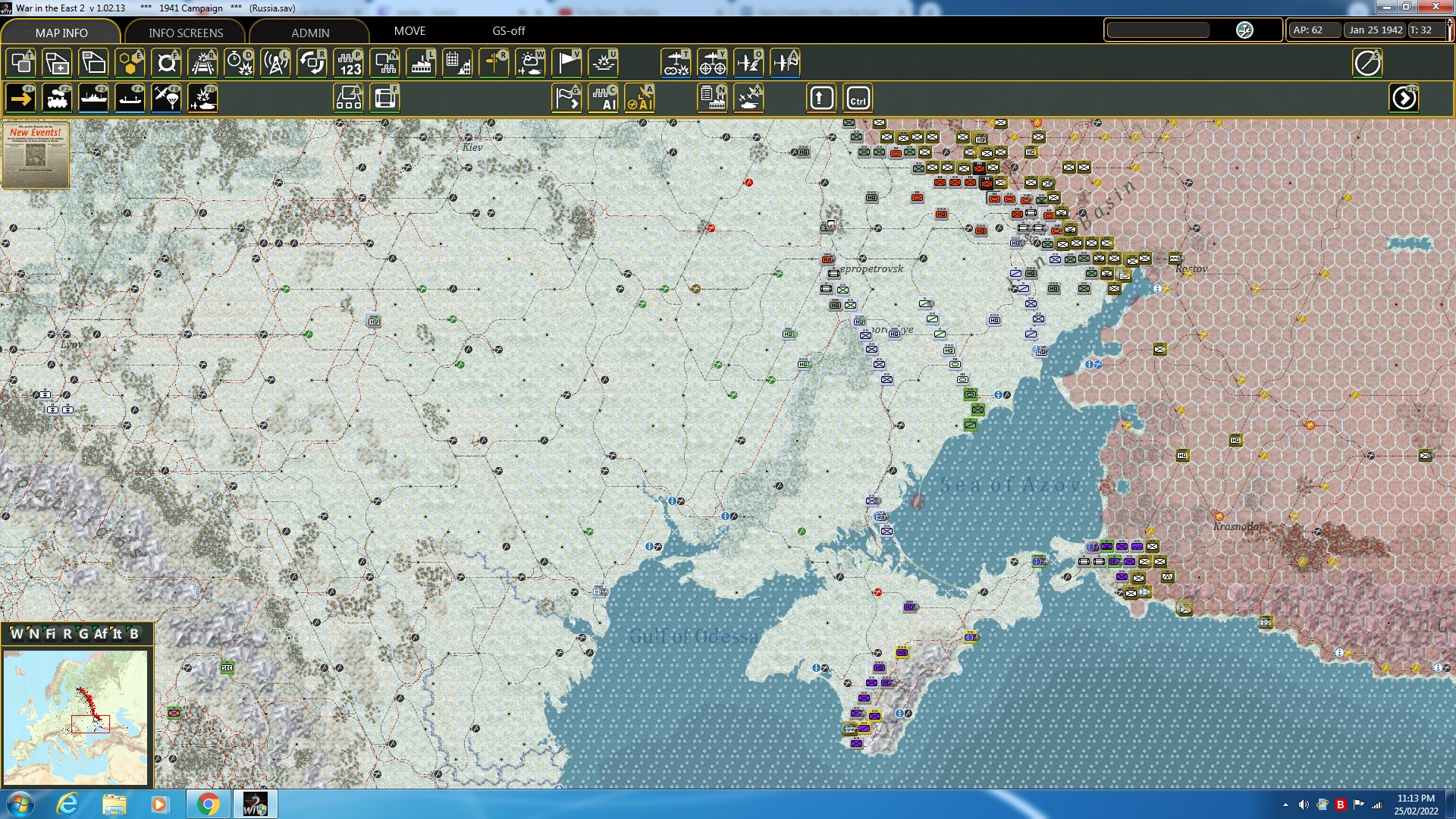The width and height of the screenshot is (1456, 819).
Task: Click the R button above minimap
Action: (67, 633)
